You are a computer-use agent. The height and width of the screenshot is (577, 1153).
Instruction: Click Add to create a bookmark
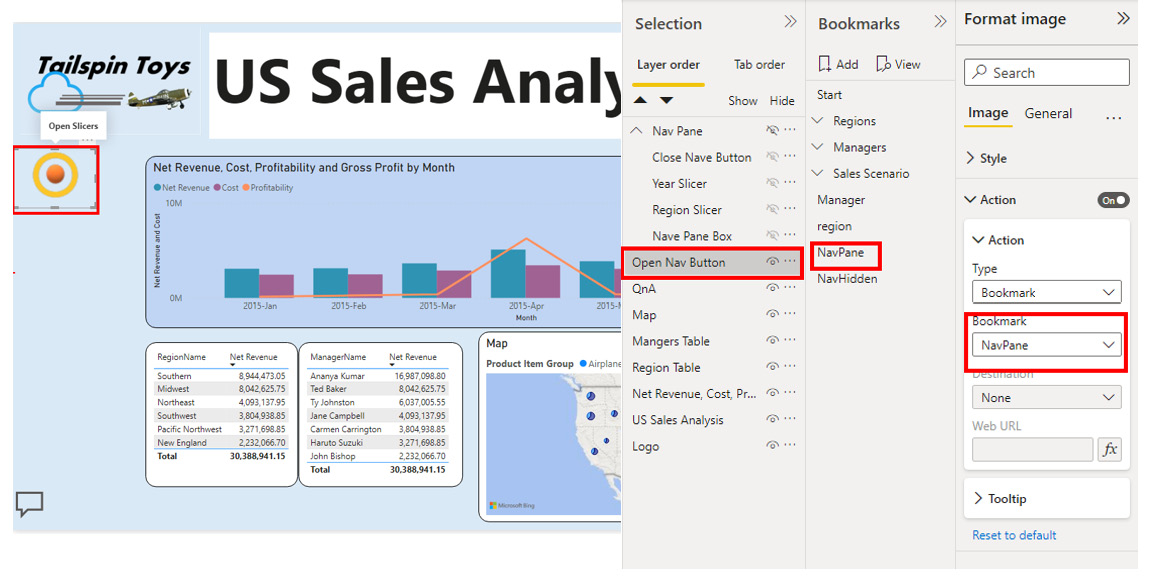click(838, 64)
